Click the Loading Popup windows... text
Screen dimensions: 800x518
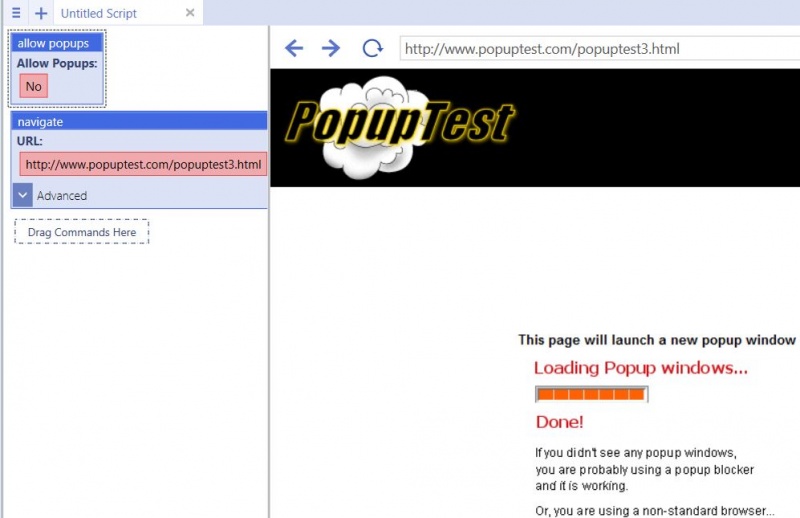[641, 368]
